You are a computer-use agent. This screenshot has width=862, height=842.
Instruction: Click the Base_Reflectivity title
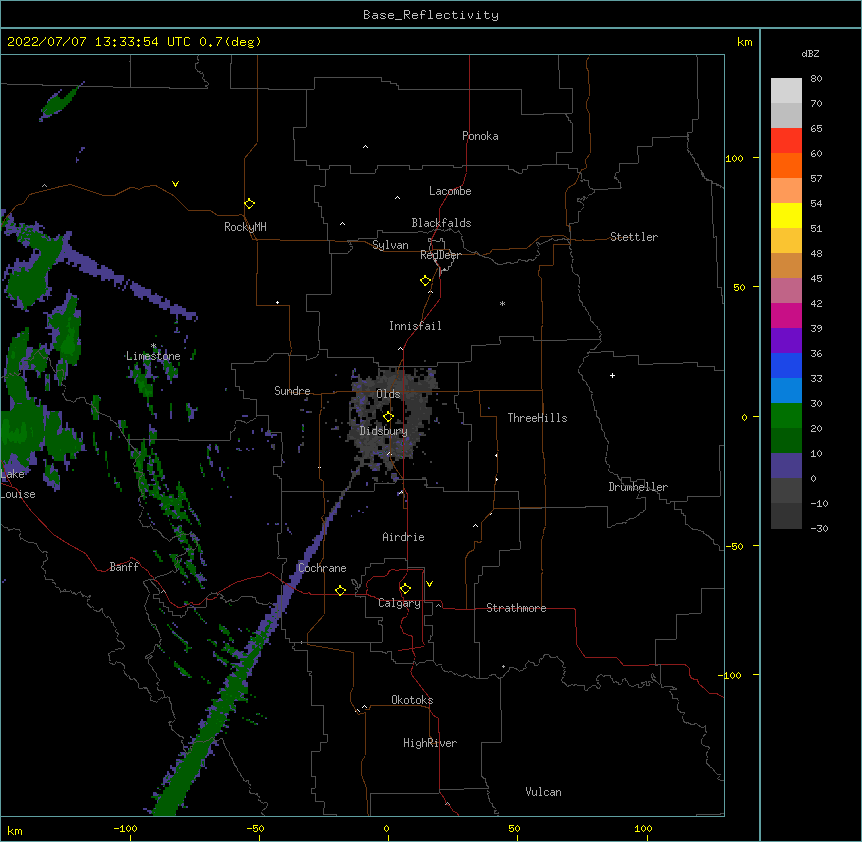431,15
